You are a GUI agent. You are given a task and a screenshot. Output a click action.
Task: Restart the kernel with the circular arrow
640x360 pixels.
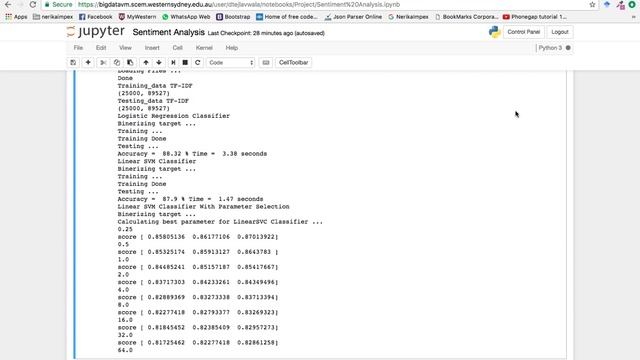tap(198, 62)
